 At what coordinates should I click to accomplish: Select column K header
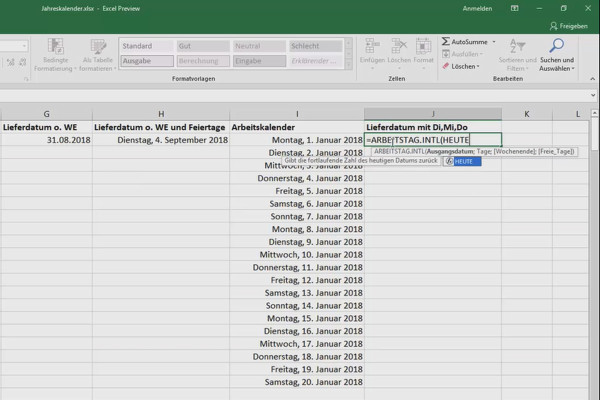point(527,114)
